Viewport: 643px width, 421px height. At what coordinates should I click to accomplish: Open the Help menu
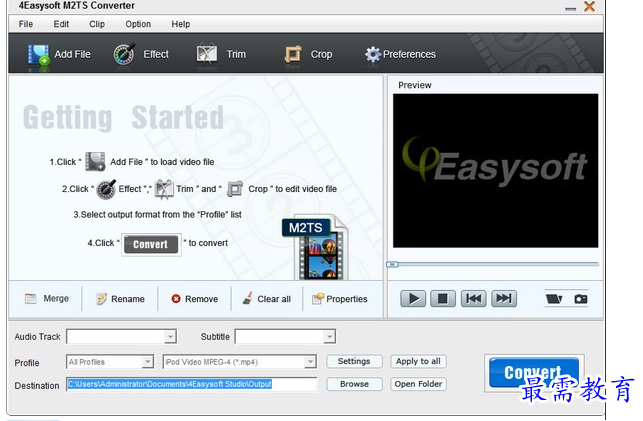coord(181,24)
